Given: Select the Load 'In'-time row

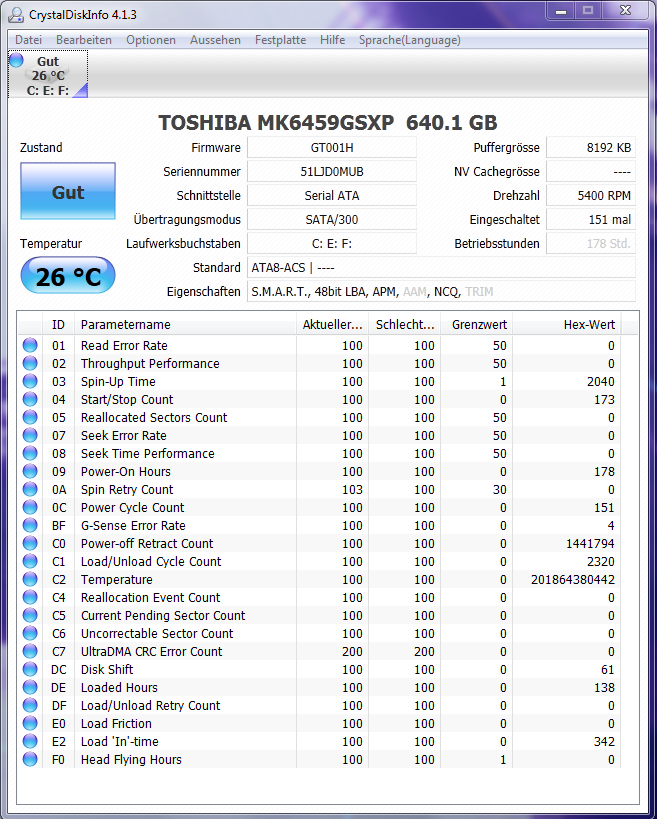Looking at the screenshot, I should click(319, 742).
